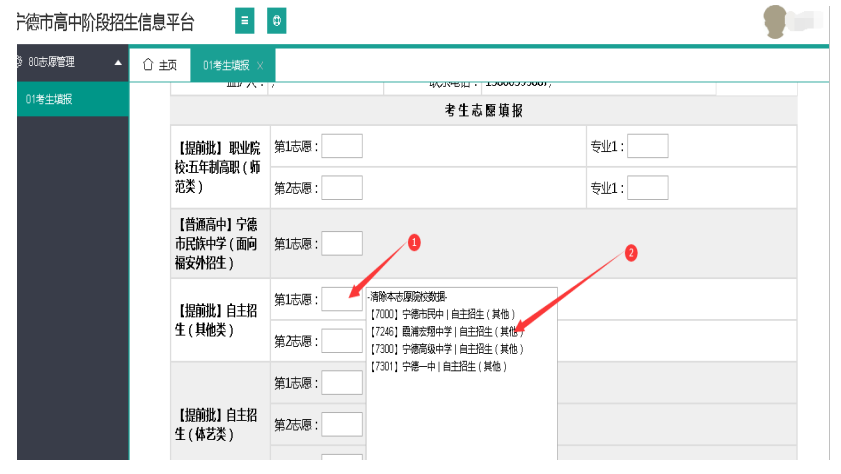
Task: Click 【普通高中】宁德市民族中学 label
Action: pos(217,243)
